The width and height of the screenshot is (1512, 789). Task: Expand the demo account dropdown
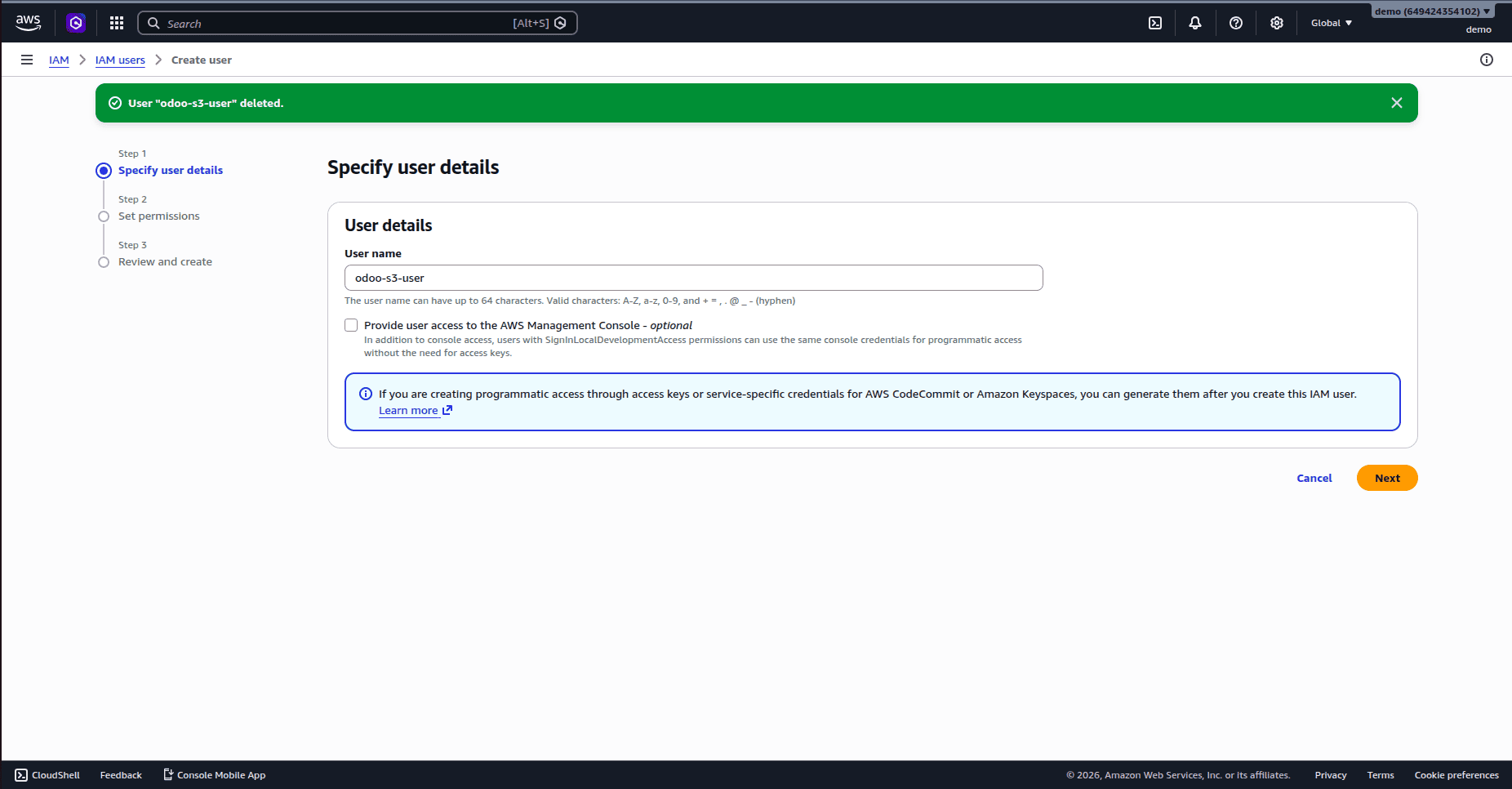(x=1433, y=11)
